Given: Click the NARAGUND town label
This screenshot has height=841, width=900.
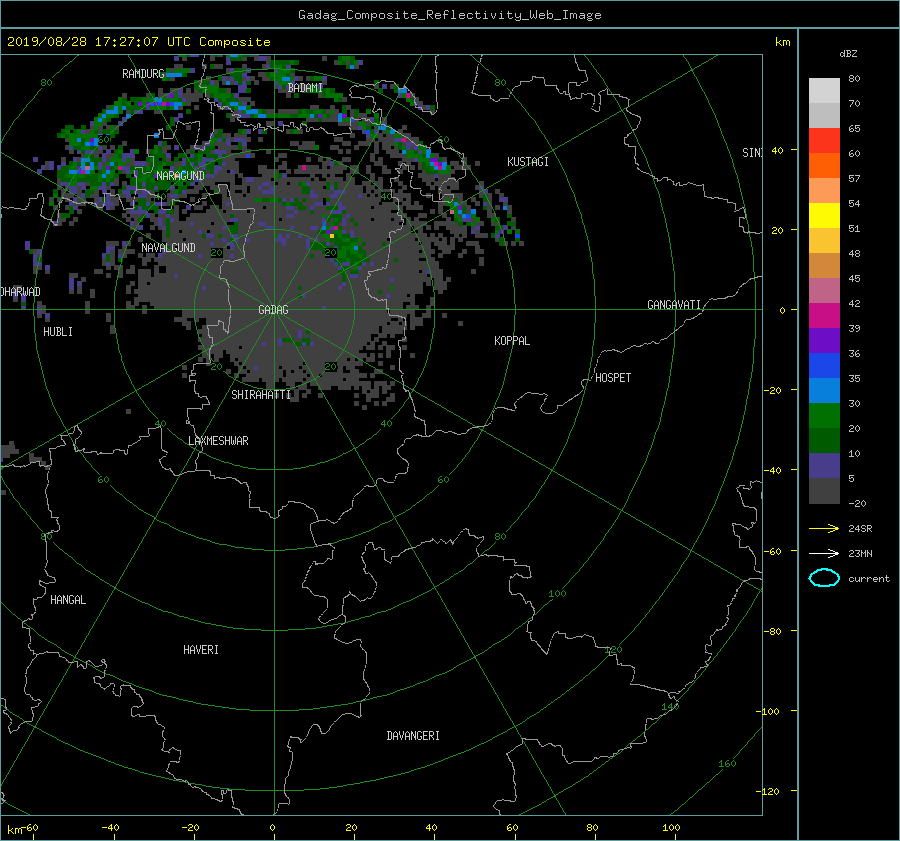Looking at the screenshot, I should (180, 176).
